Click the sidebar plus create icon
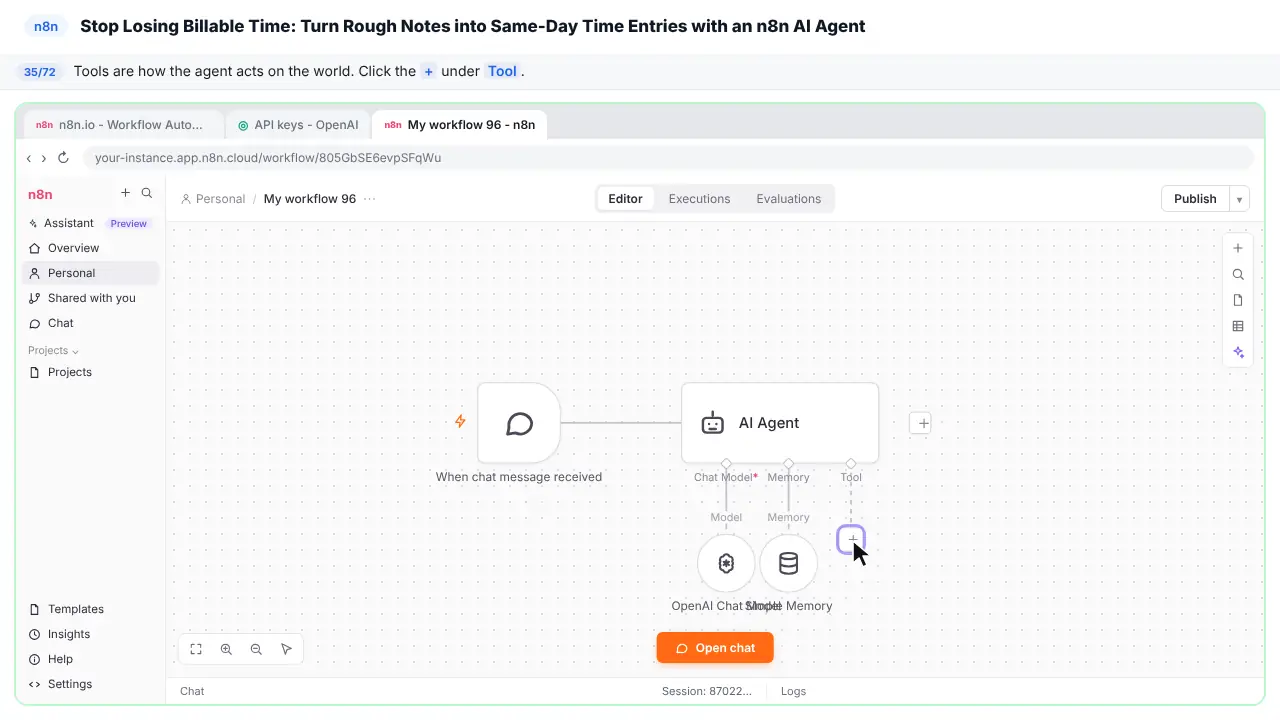1280x720 pixels. pyautogui.click(x=125, y=193)
